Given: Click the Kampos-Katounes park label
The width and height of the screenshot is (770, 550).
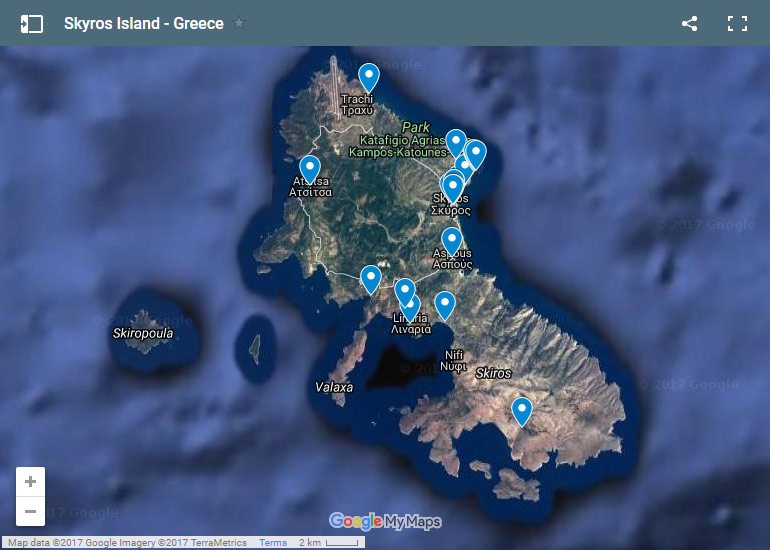Looking at the screenshot, I should pos(398,152).
